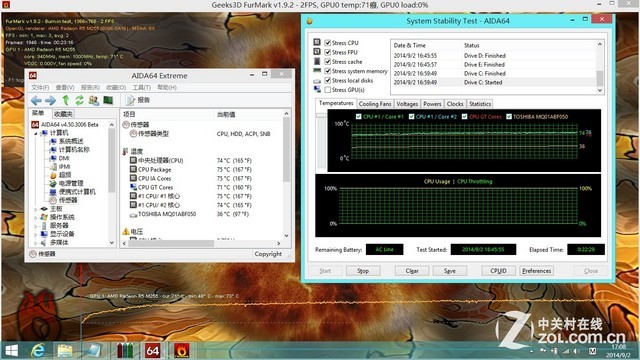Toggle CPU #1 / Core #2 graph checkbox

point(411,117)
